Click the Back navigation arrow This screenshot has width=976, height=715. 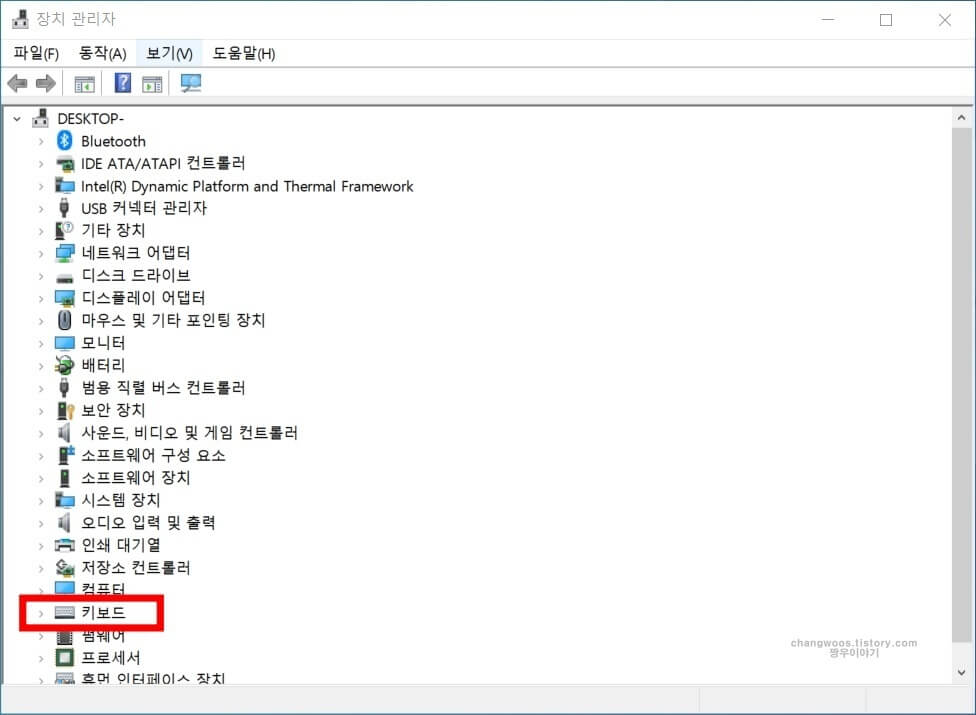(16, 83)
